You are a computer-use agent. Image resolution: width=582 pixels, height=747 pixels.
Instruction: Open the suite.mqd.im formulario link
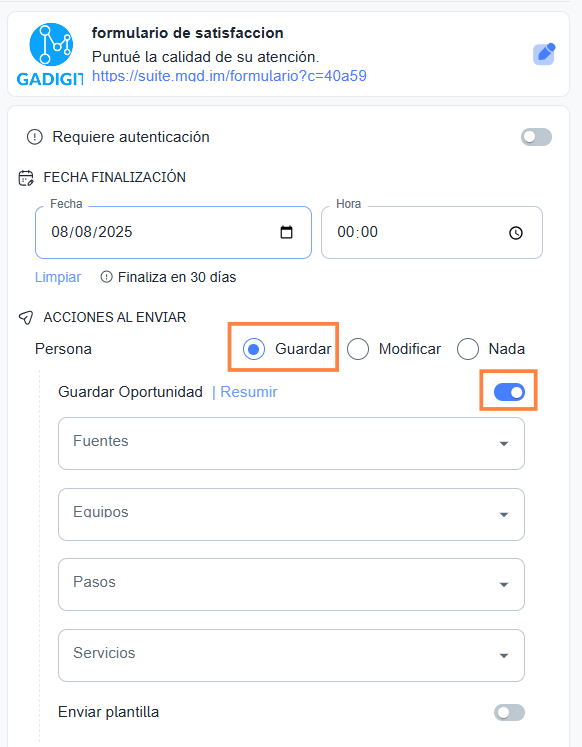coord(229,76)
